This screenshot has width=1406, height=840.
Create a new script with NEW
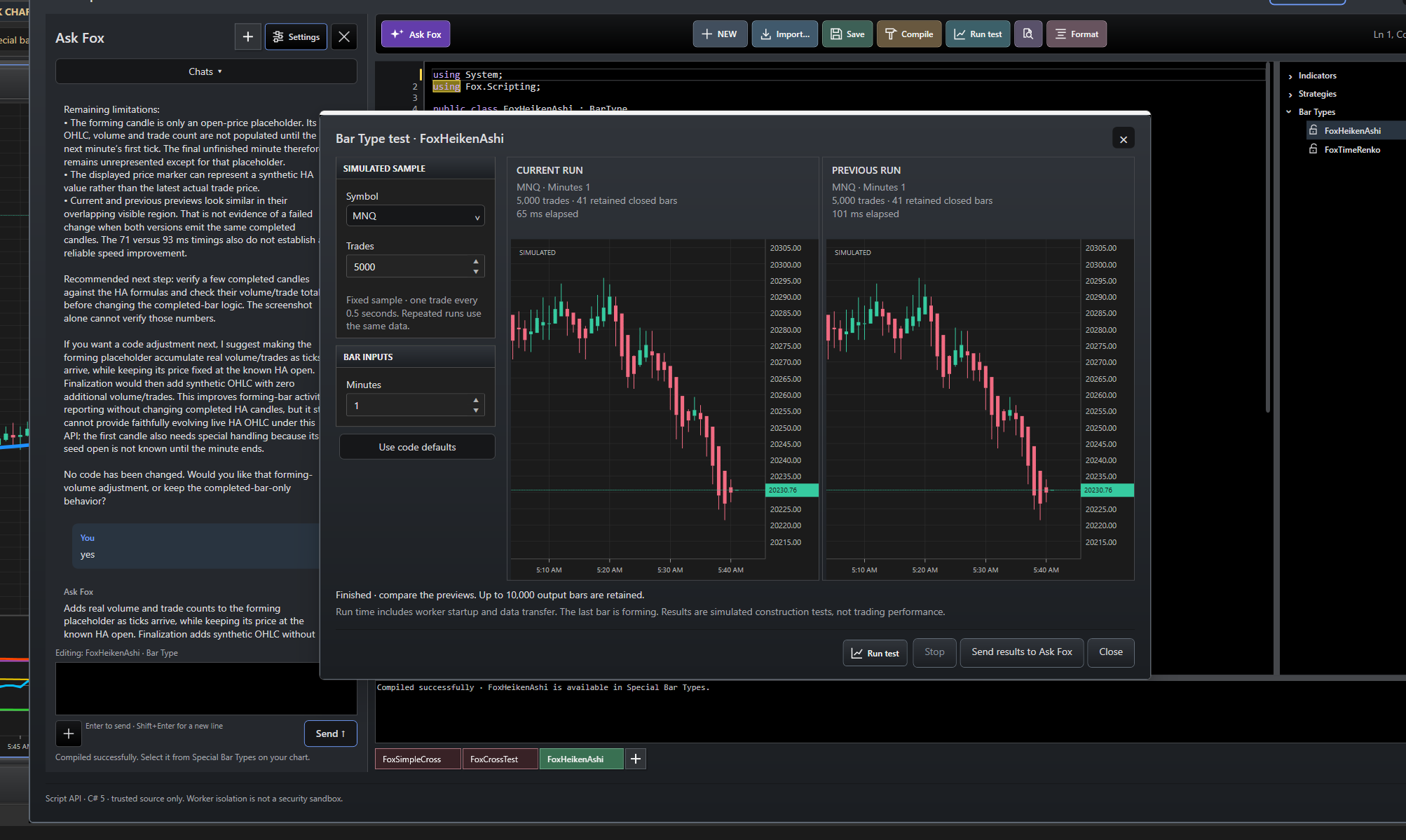pyautogui.click(x=720, y=34)
